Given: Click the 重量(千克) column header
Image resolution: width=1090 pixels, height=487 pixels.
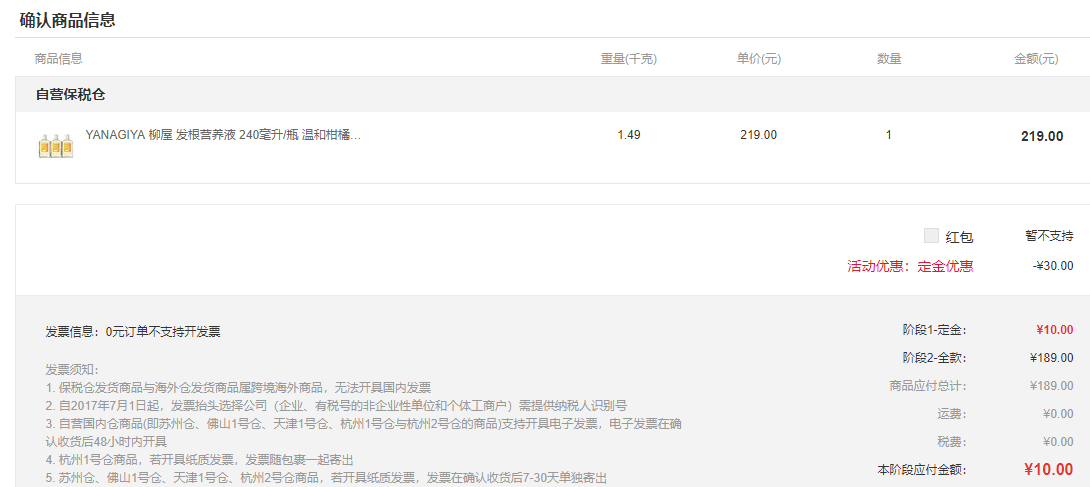Looking at the screenshot, I should pyautogui.click(x=628, y=59).
